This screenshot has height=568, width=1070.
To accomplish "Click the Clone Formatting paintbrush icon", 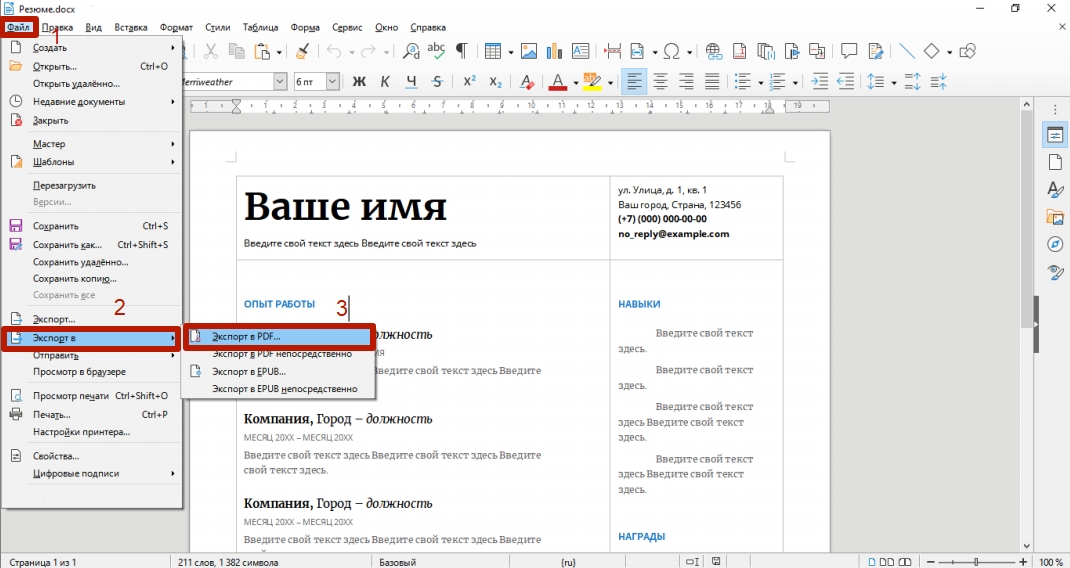I will [301, 51].
